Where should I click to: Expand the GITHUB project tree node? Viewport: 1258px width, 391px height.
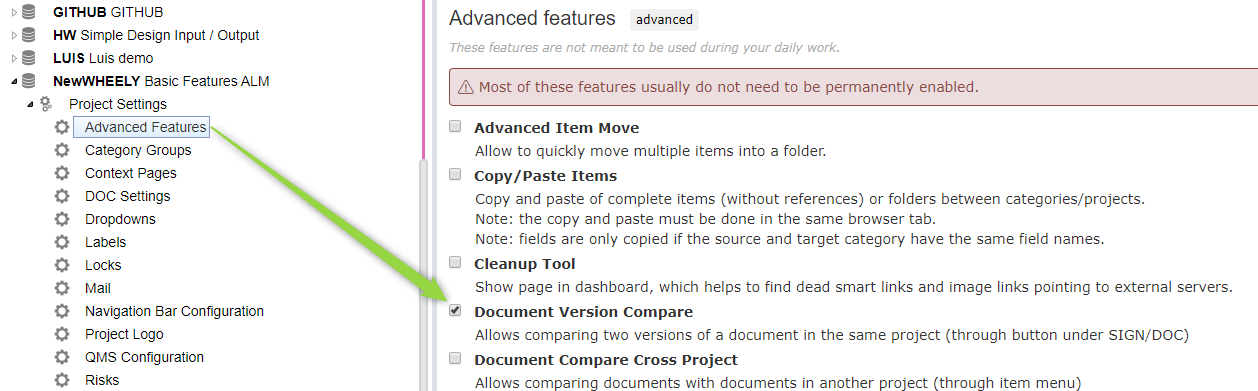[14, 12]
